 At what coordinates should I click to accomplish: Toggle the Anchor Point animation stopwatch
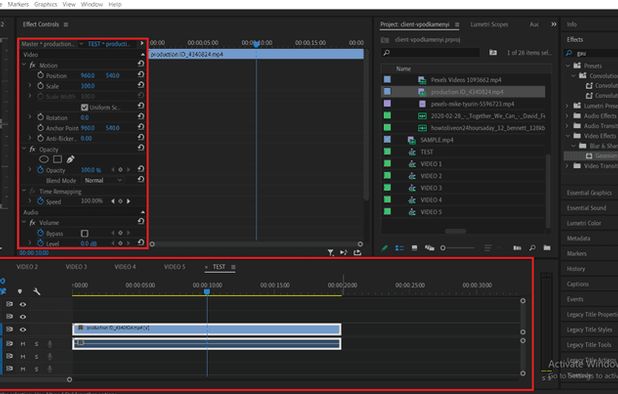point(40,128)
